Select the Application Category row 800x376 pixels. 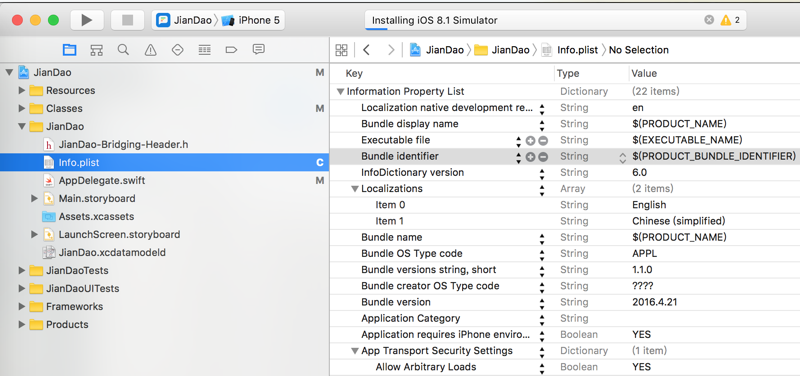tap(565, 319)
